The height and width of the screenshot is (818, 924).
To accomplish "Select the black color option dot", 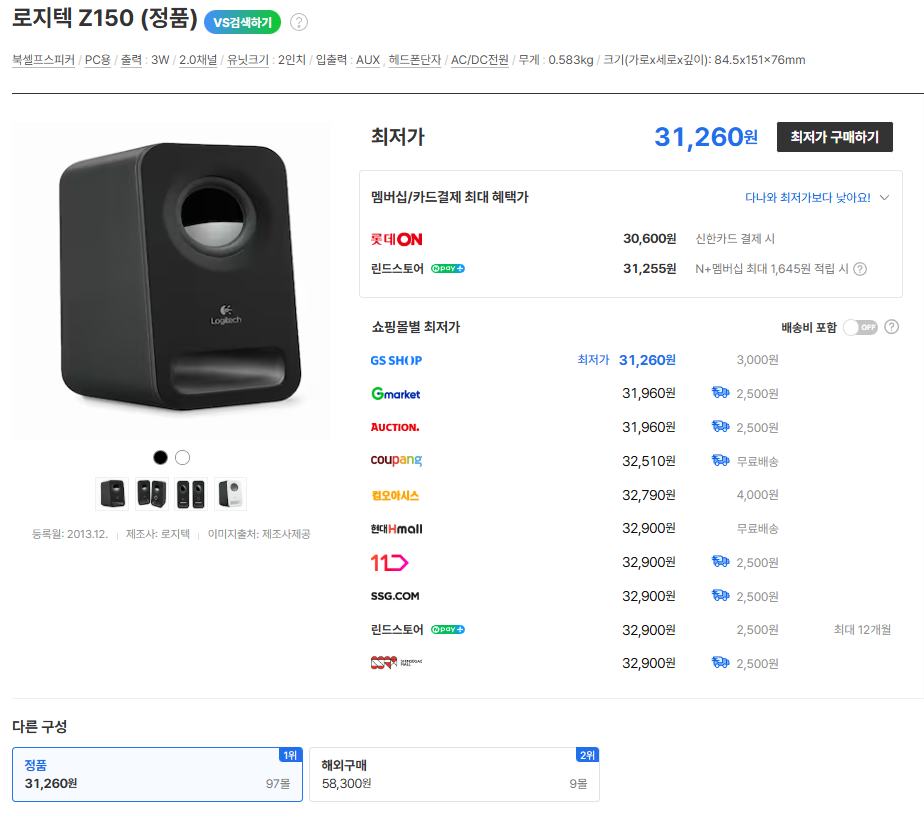I will [160, 457].
